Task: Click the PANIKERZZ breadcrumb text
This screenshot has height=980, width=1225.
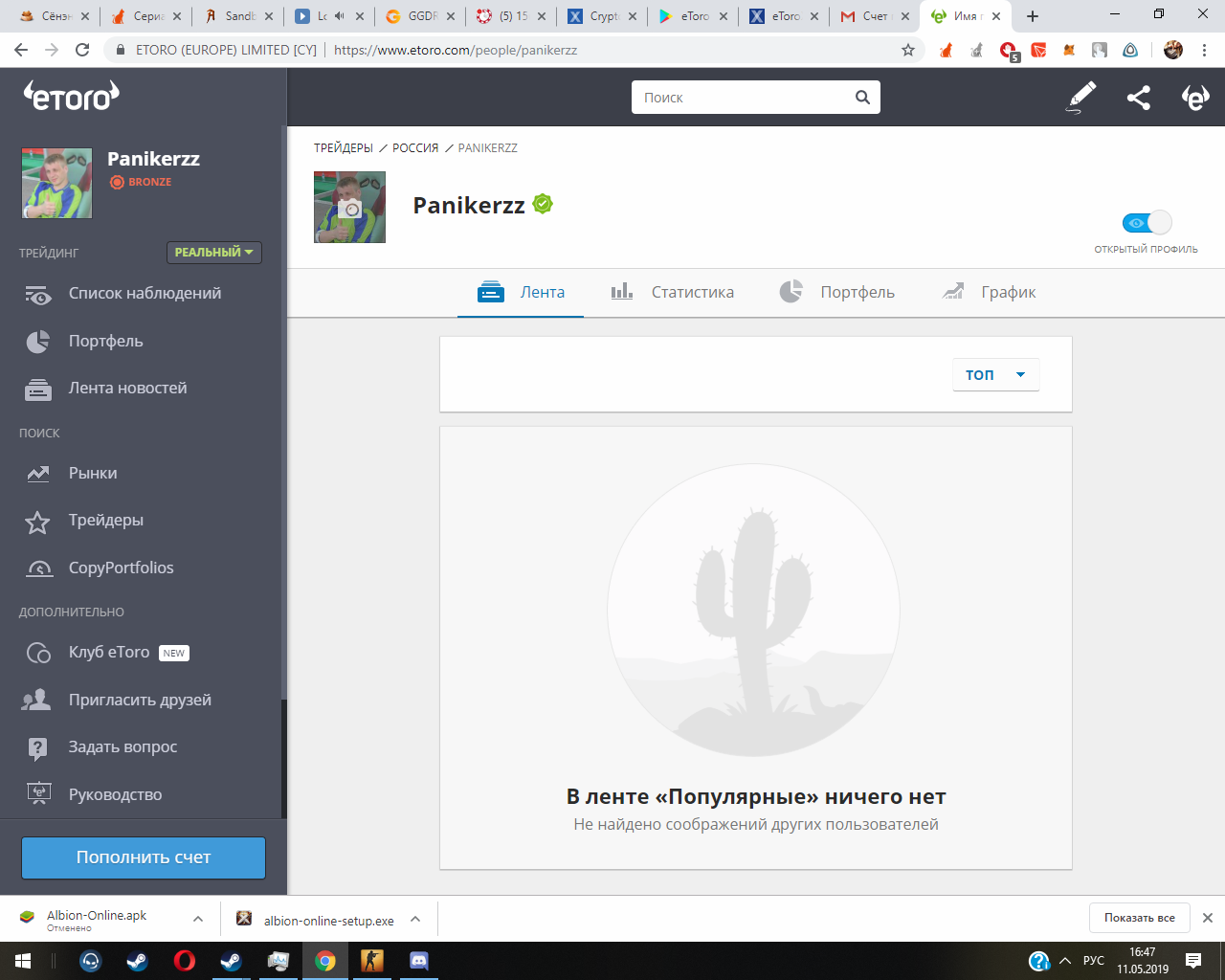Action: click(x=488, y=148)
